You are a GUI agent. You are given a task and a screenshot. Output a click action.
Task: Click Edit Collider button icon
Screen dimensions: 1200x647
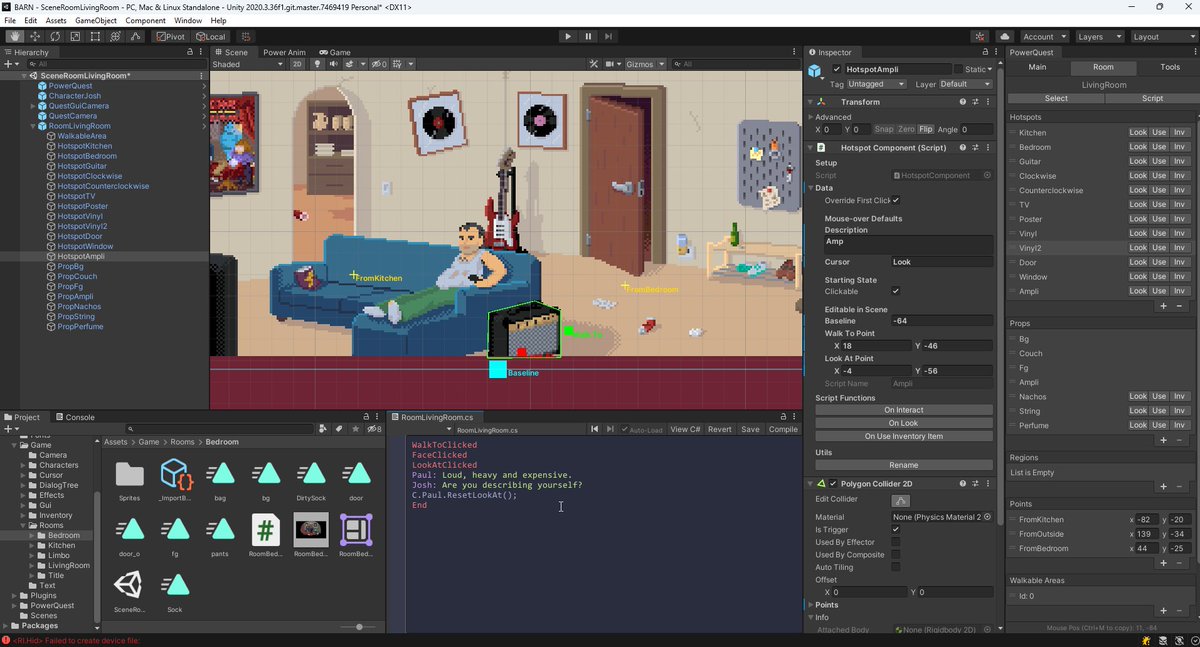pyautogui.click(x=901, y=499)
